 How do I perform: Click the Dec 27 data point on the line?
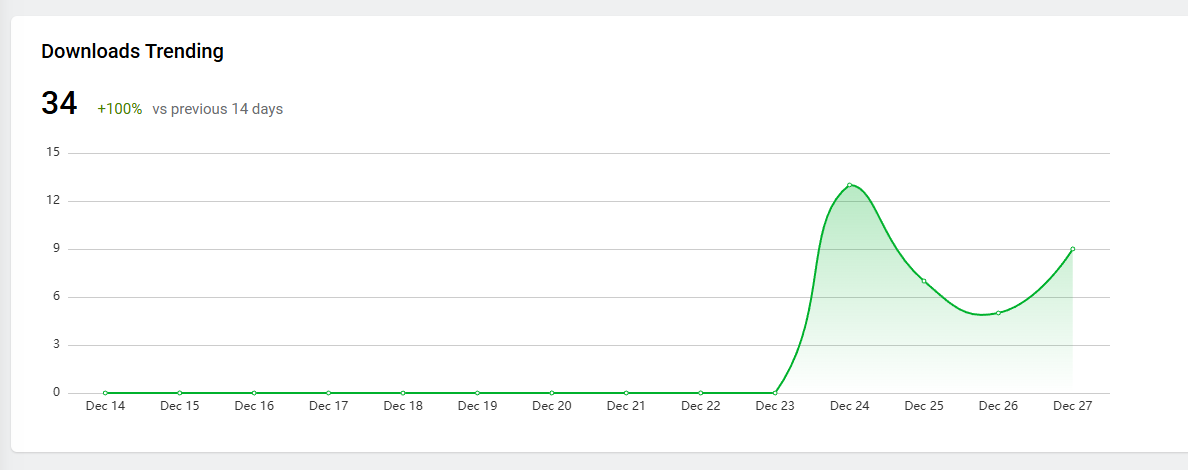coord(1072,249)
